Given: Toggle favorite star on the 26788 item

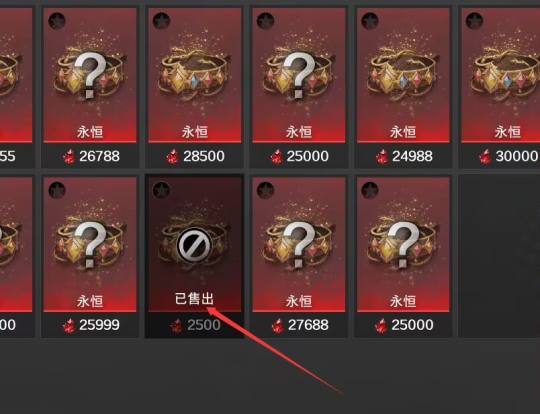Looking at the screenshot, I should [57, 21].
